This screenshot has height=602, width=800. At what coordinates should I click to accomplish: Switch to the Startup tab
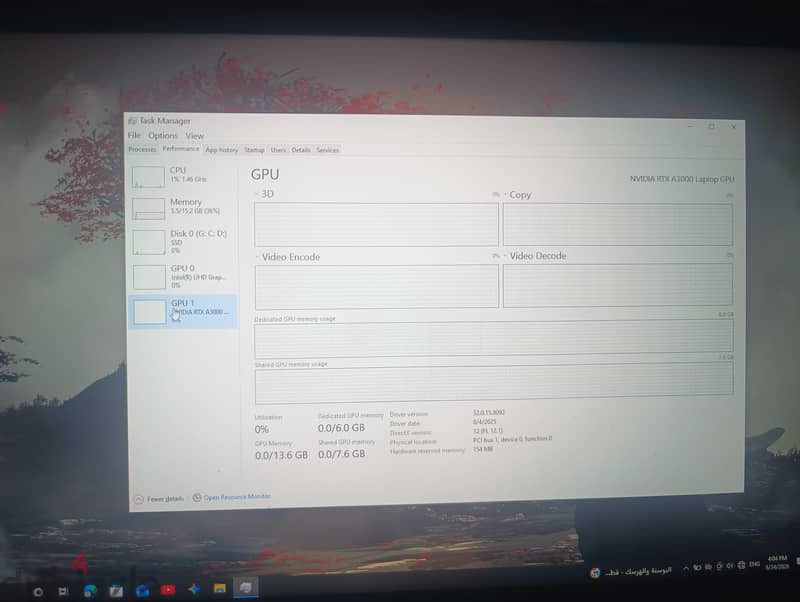(x=254, y=150)
